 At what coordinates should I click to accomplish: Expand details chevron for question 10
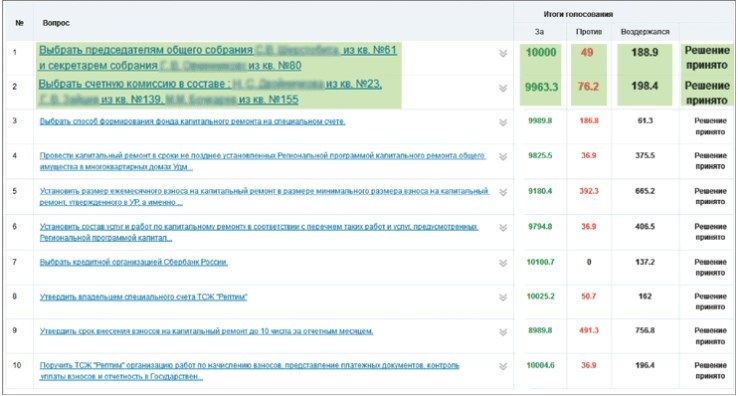click(503, 366)
